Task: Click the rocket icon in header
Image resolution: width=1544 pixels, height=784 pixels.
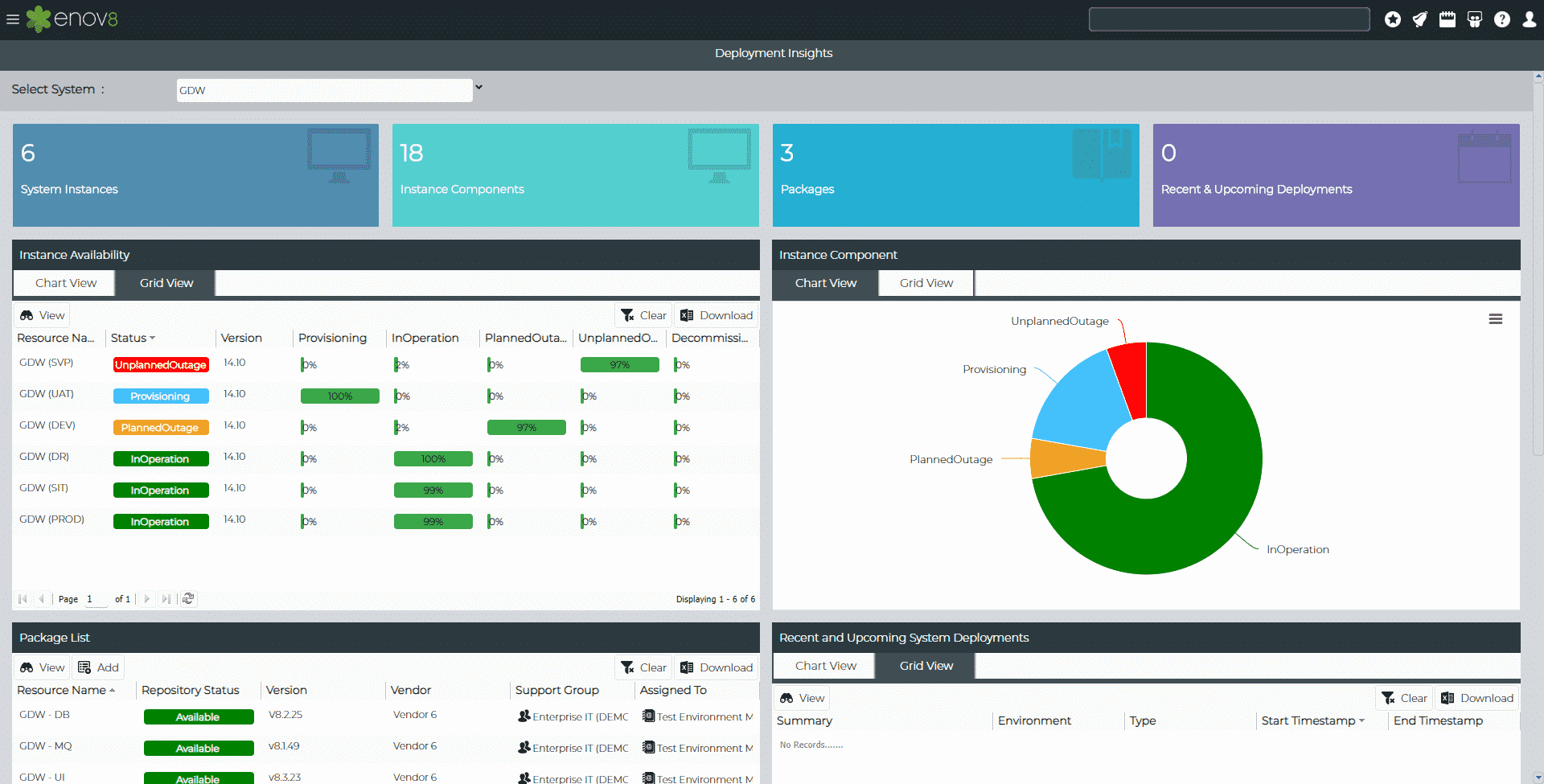Action: pos(1420,19)
